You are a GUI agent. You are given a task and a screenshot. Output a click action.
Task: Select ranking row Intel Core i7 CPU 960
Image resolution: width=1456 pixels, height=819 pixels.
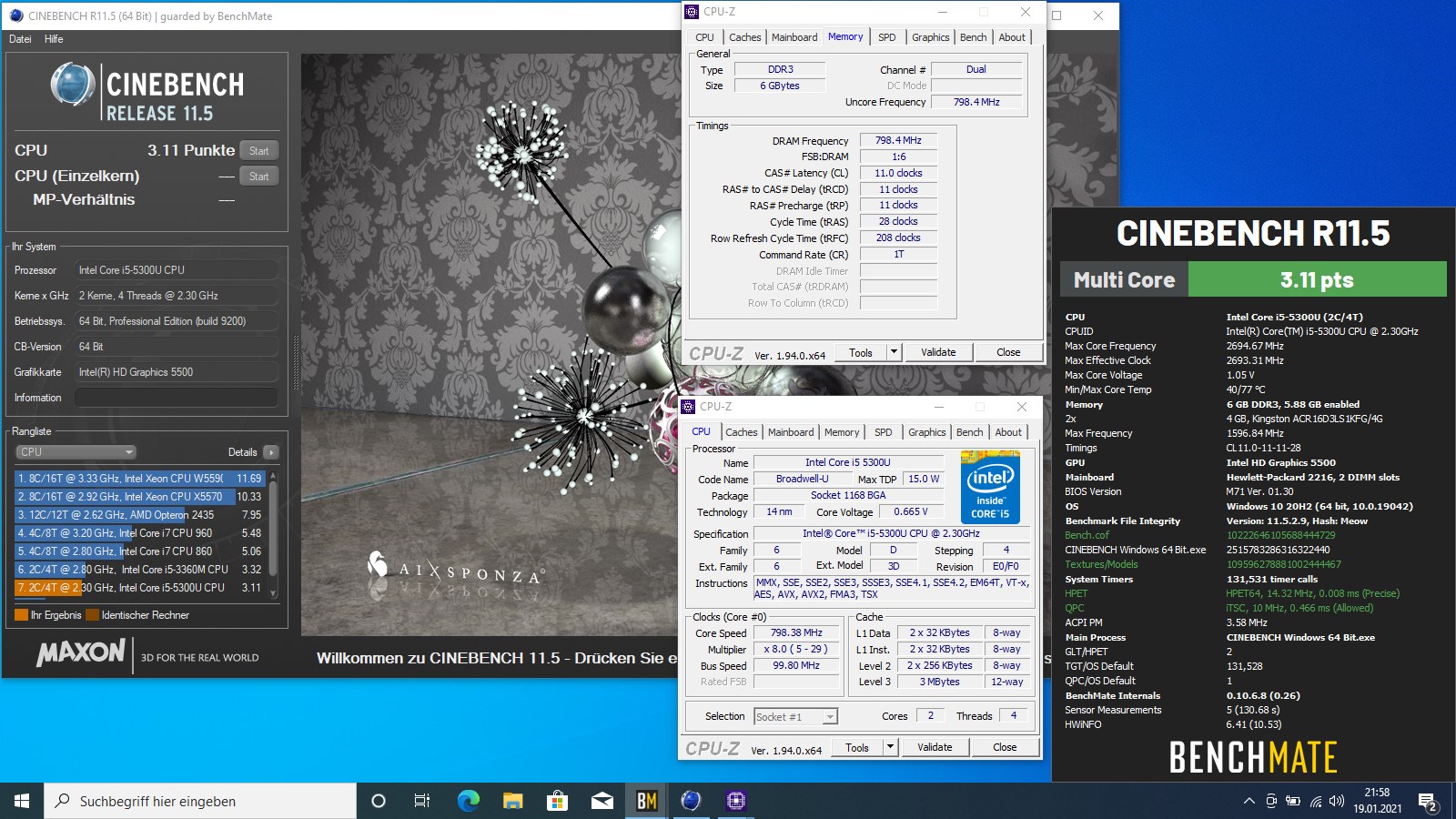point(139,533)
